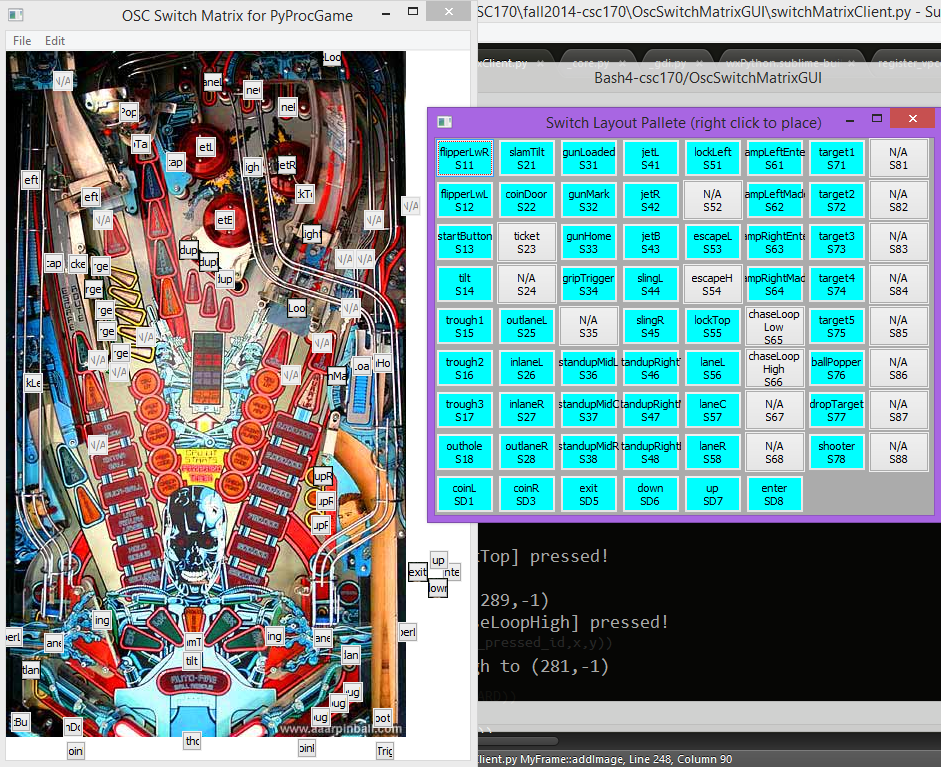Select the ticket S23 button
Viewport: 941px width, 767px height.
527,242
